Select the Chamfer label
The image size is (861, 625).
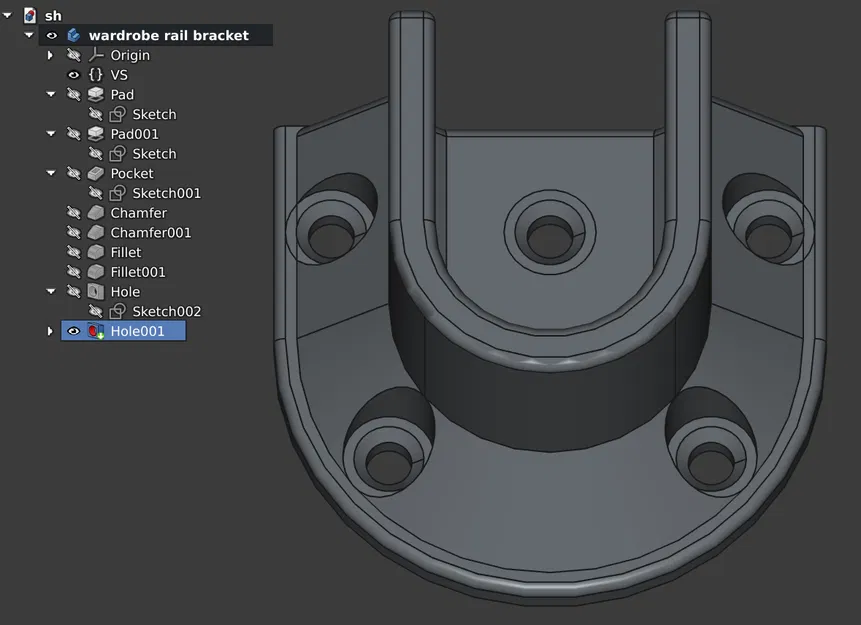(138, 213)
